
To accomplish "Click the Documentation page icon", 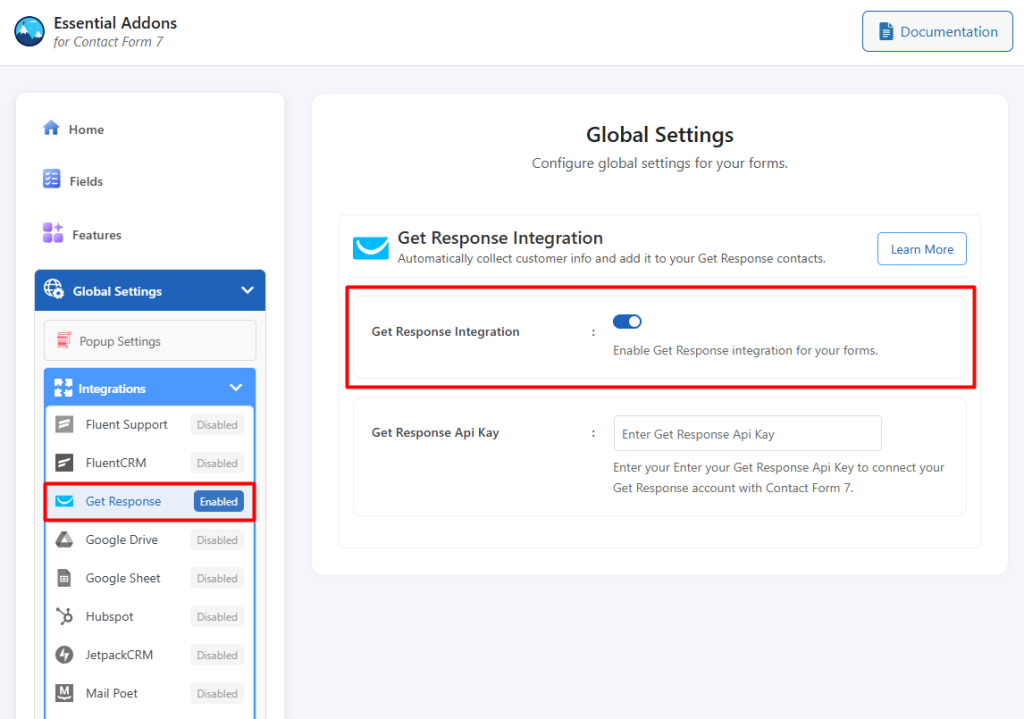I will [x=886, y=31].
